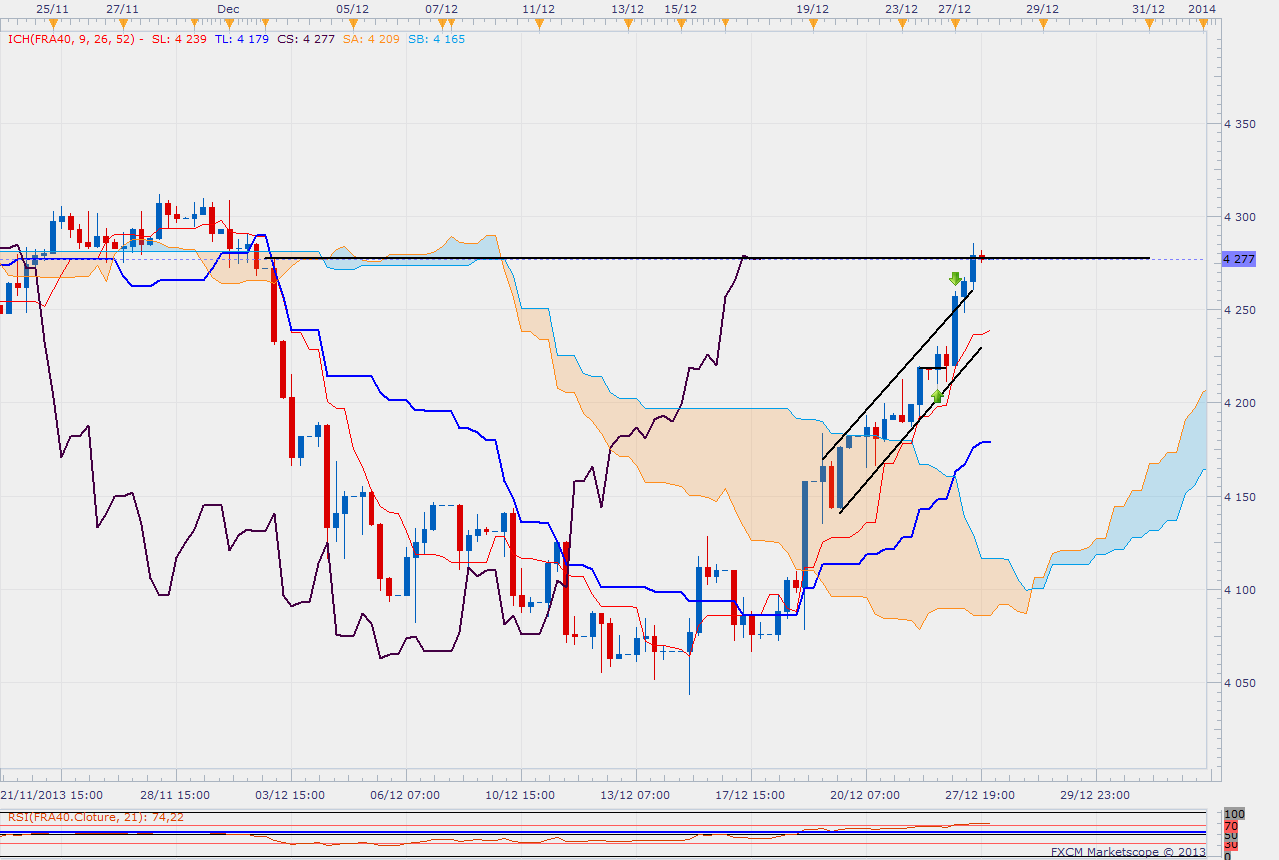This screenshot has width=1279, height=860.
Task: Click the current price tag 4 277
Action: pyautogui.click(x=1238, y=259)
